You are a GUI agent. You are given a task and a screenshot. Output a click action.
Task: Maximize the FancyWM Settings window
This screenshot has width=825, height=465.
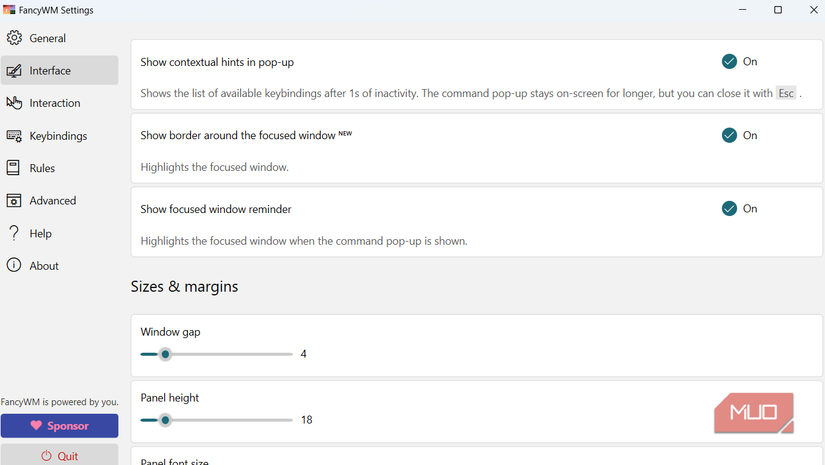pos(778,10)
